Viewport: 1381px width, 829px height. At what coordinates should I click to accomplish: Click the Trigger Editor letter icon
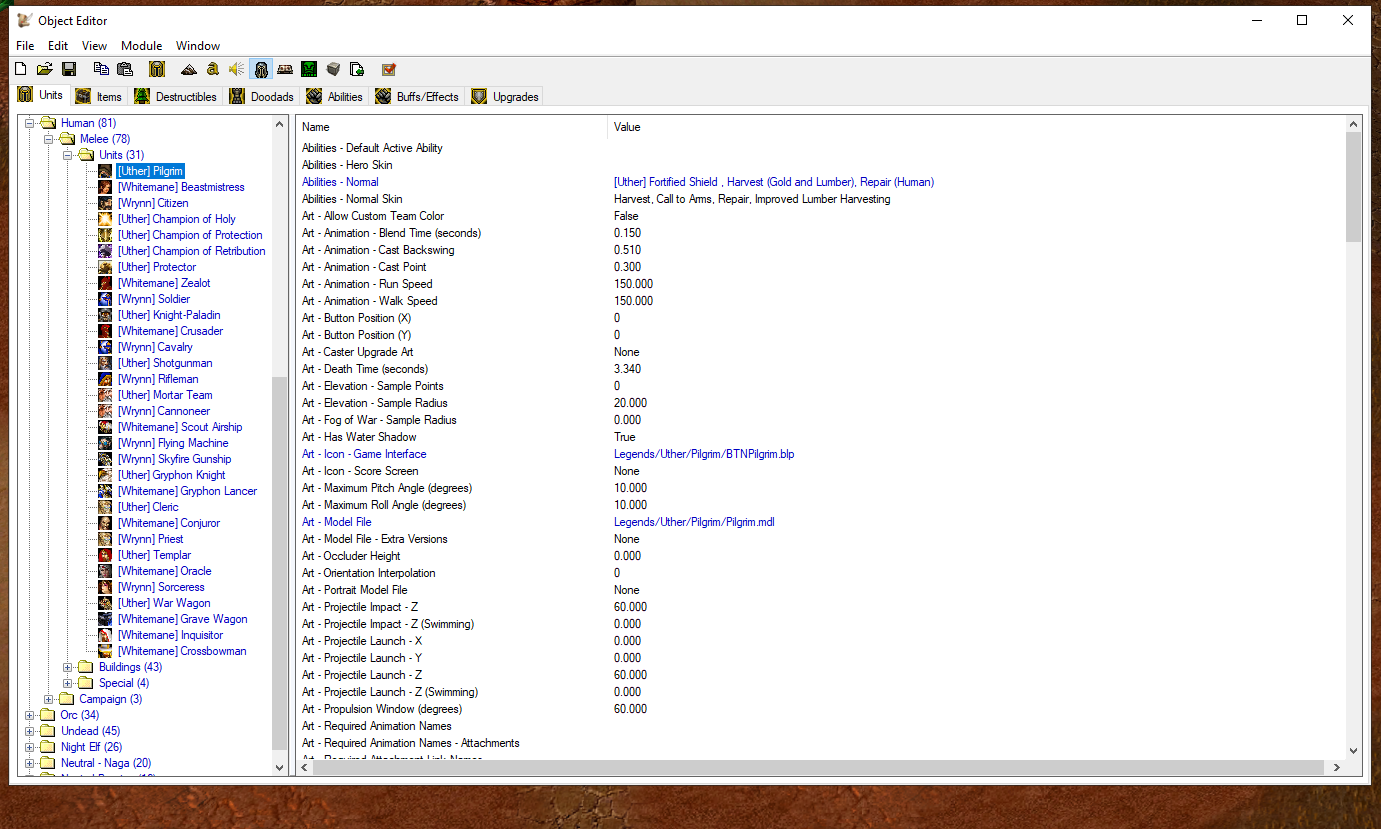coord(212,69)
